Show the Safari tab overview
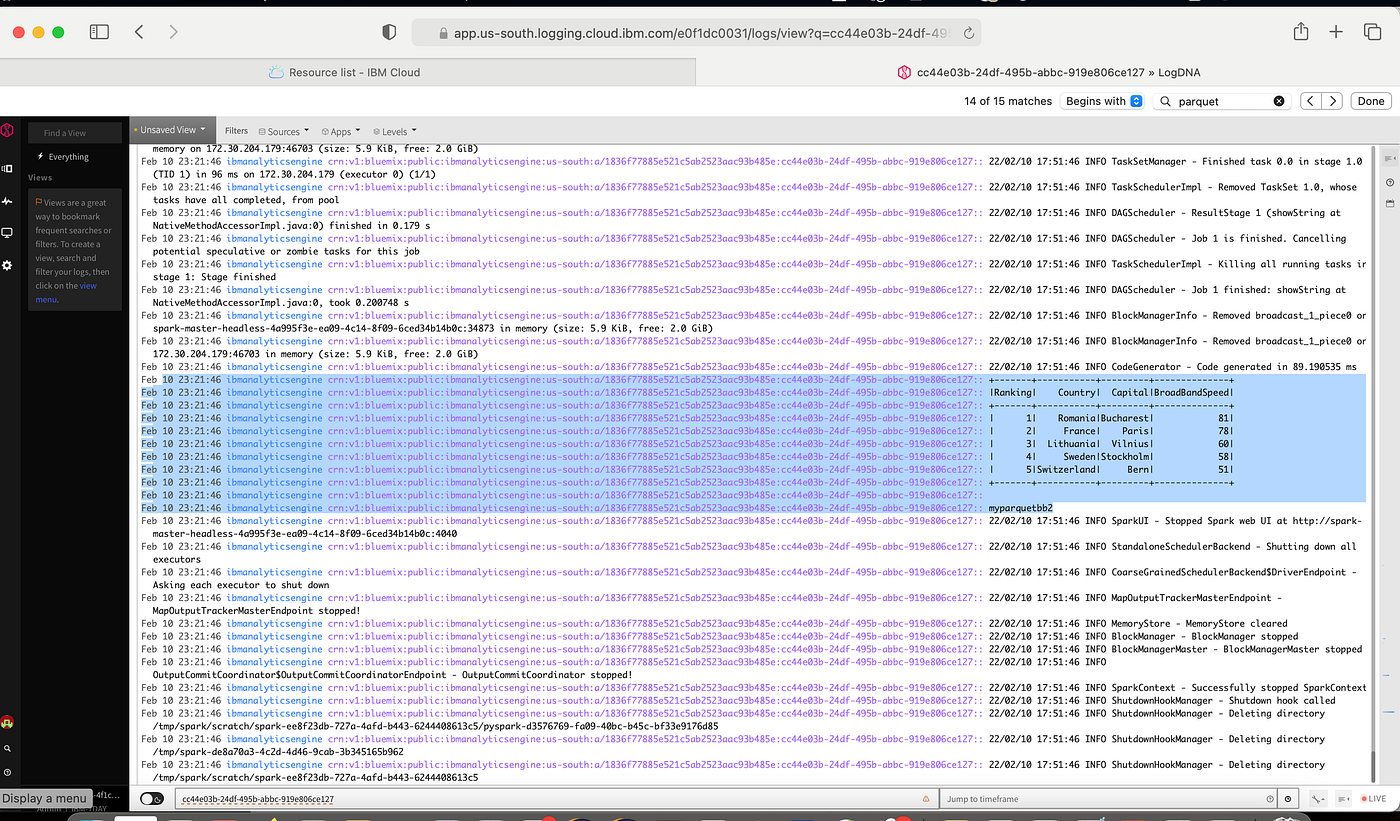The width and height of the screenshot is (1400, 821). click(1372, 32)
